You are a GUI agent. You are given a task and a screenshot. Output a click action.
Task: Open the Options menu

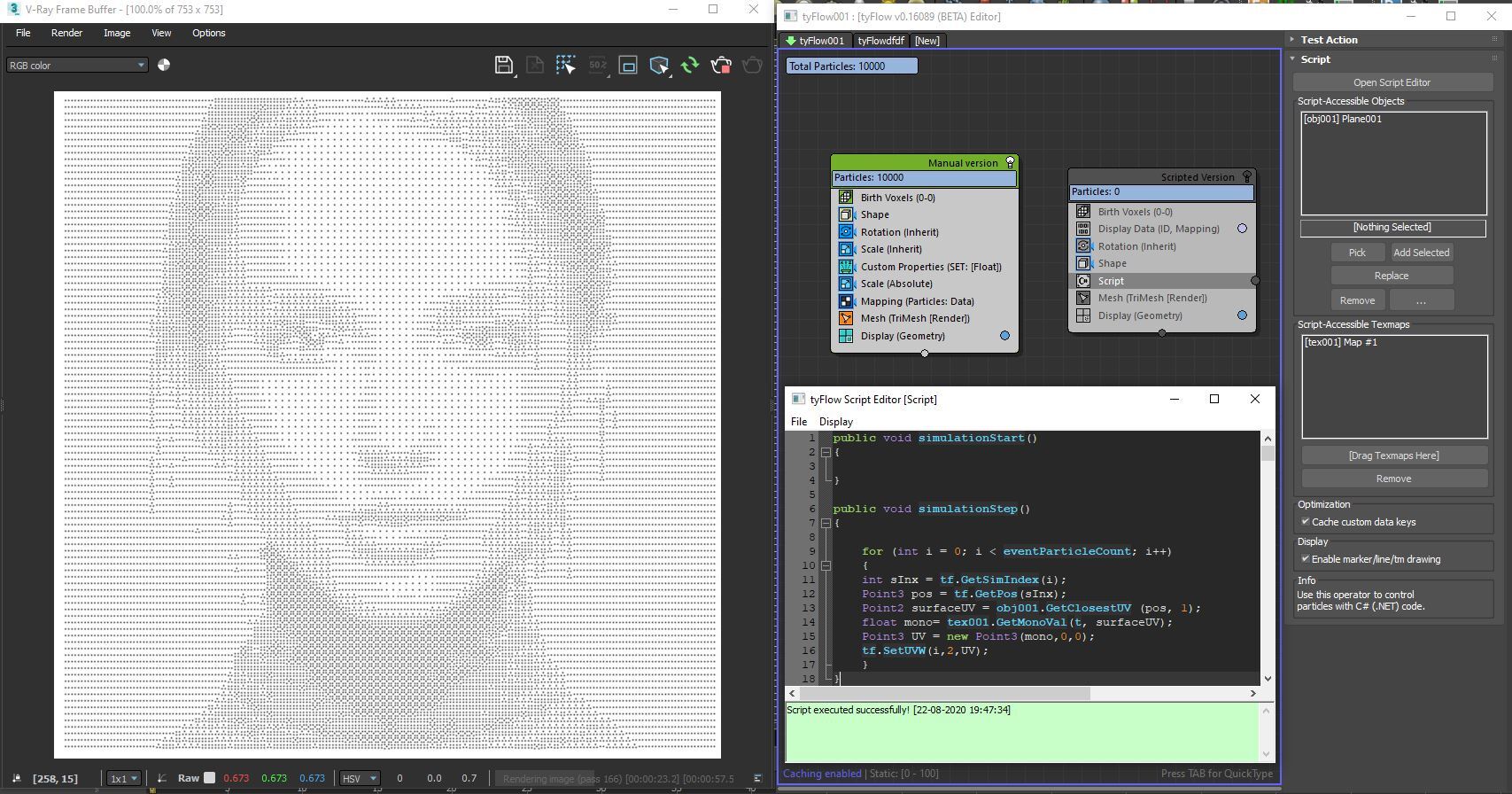point(209,33)
